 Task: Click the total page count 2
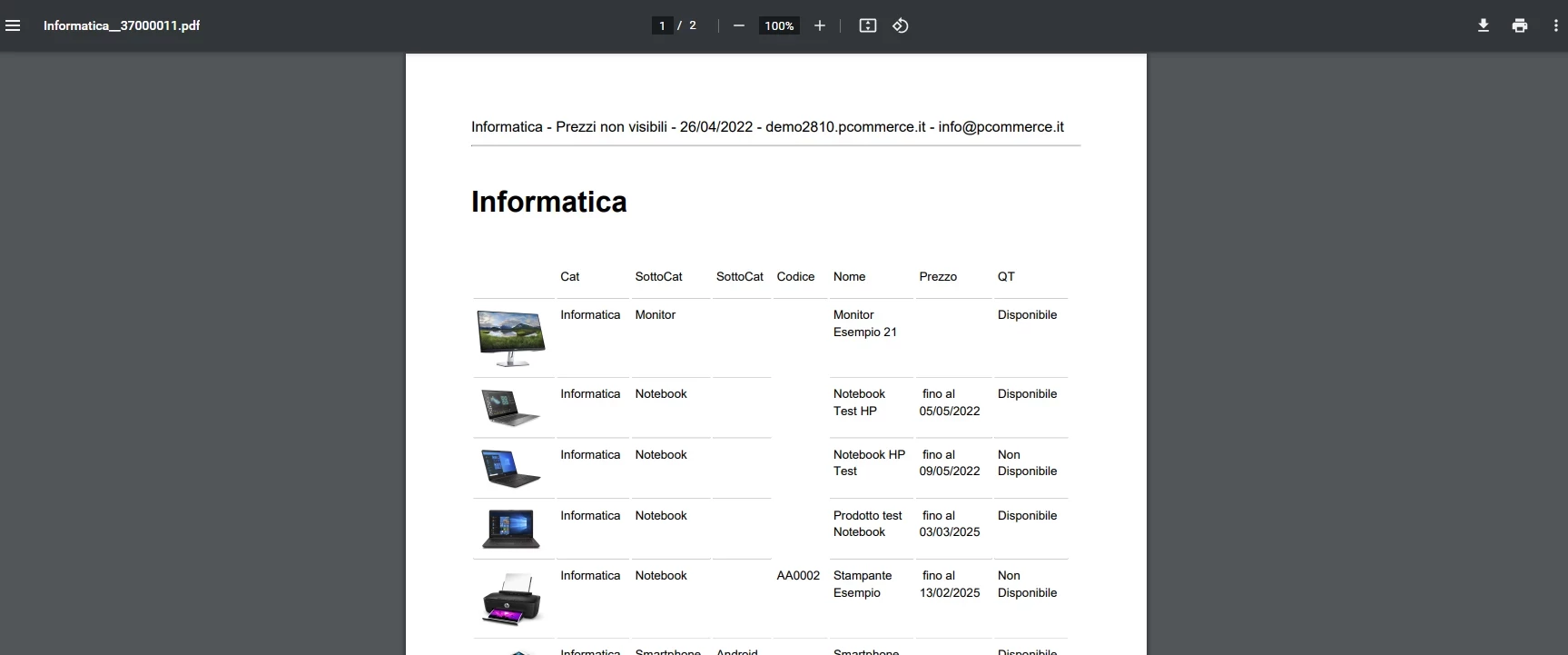coord(693,25)
